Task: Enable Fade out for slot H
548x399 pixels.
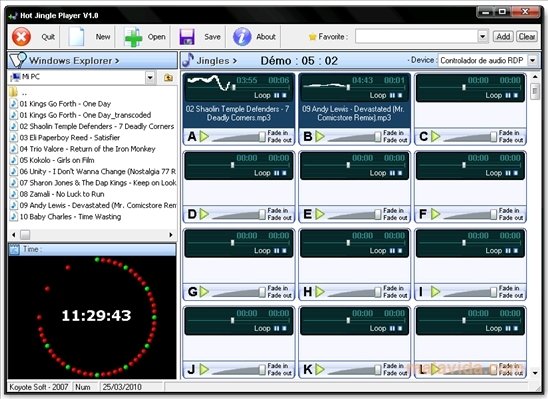Action: 395,295
